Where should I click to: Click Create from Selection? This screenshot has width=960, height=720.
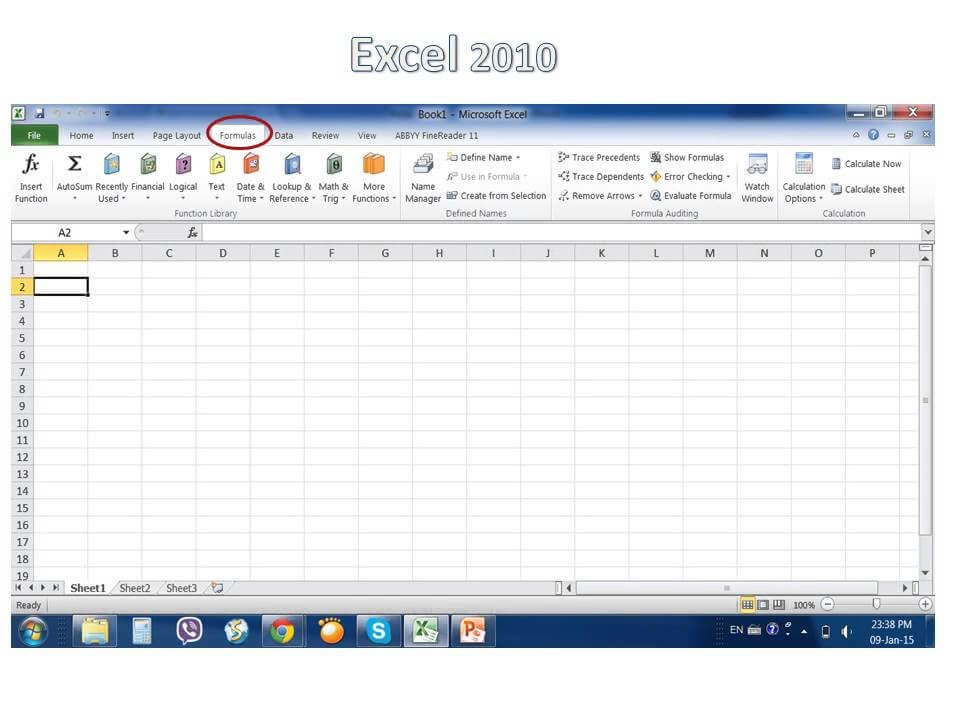click(497, 195)
